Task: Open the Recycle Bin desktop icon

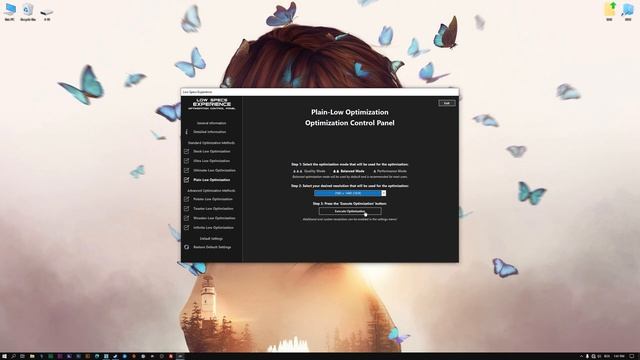Action: click(28, 11)
